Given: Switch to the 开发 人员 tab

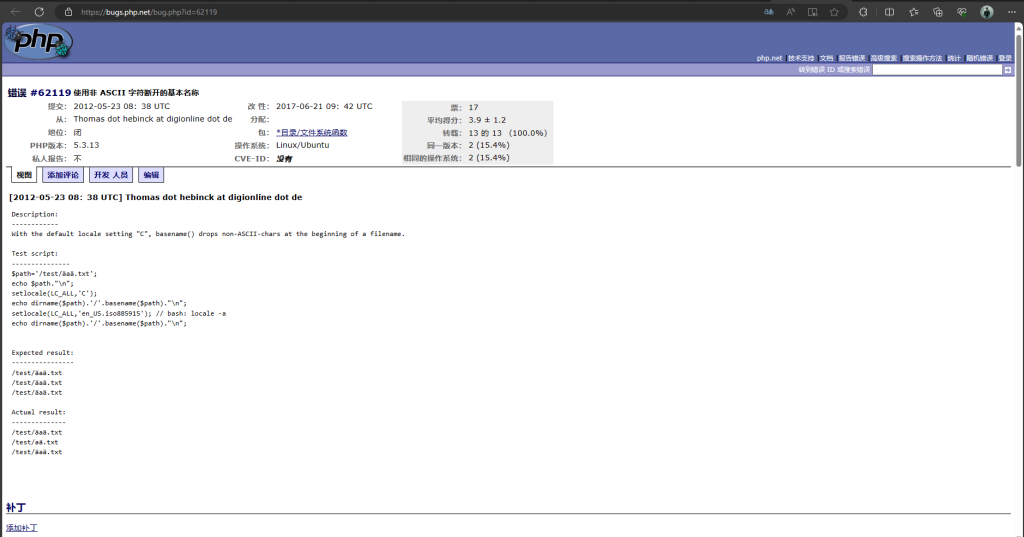Looking at the screenshot, I should 111,175.
